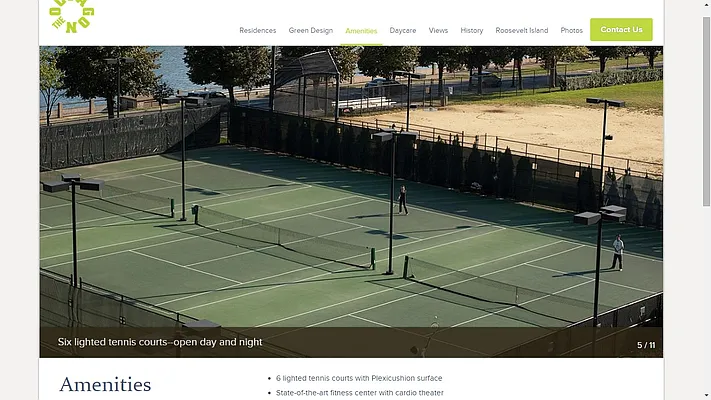The height and width of the screenshot is (400, 711).
Task: Navigate to the History page
Action: (472, 30)
